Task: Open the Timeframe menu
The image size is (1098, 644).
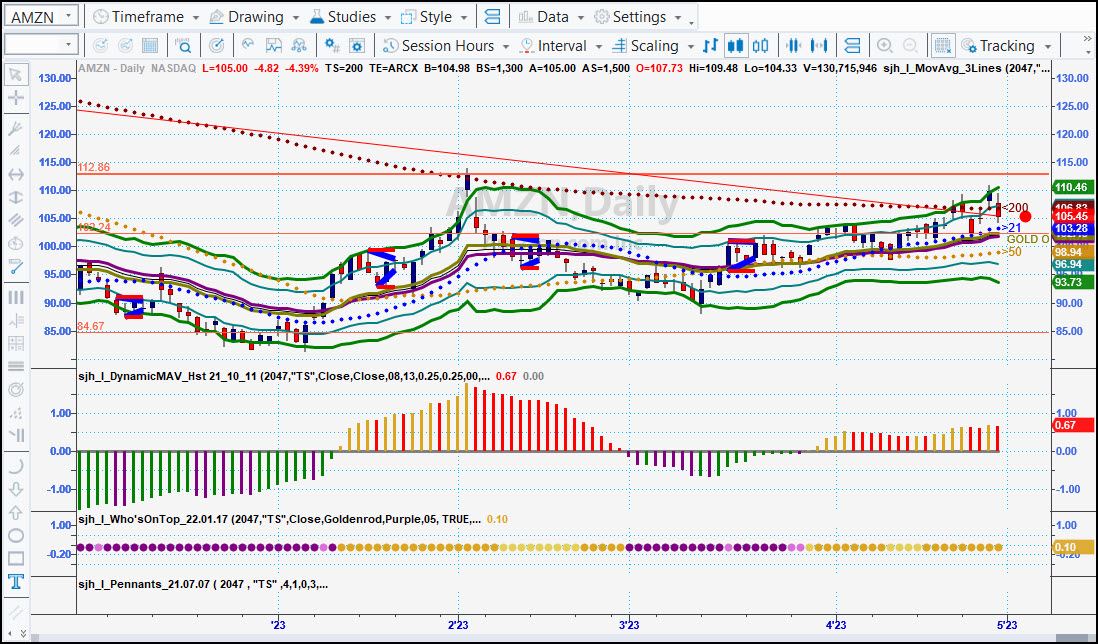Action: click(139, 17)
